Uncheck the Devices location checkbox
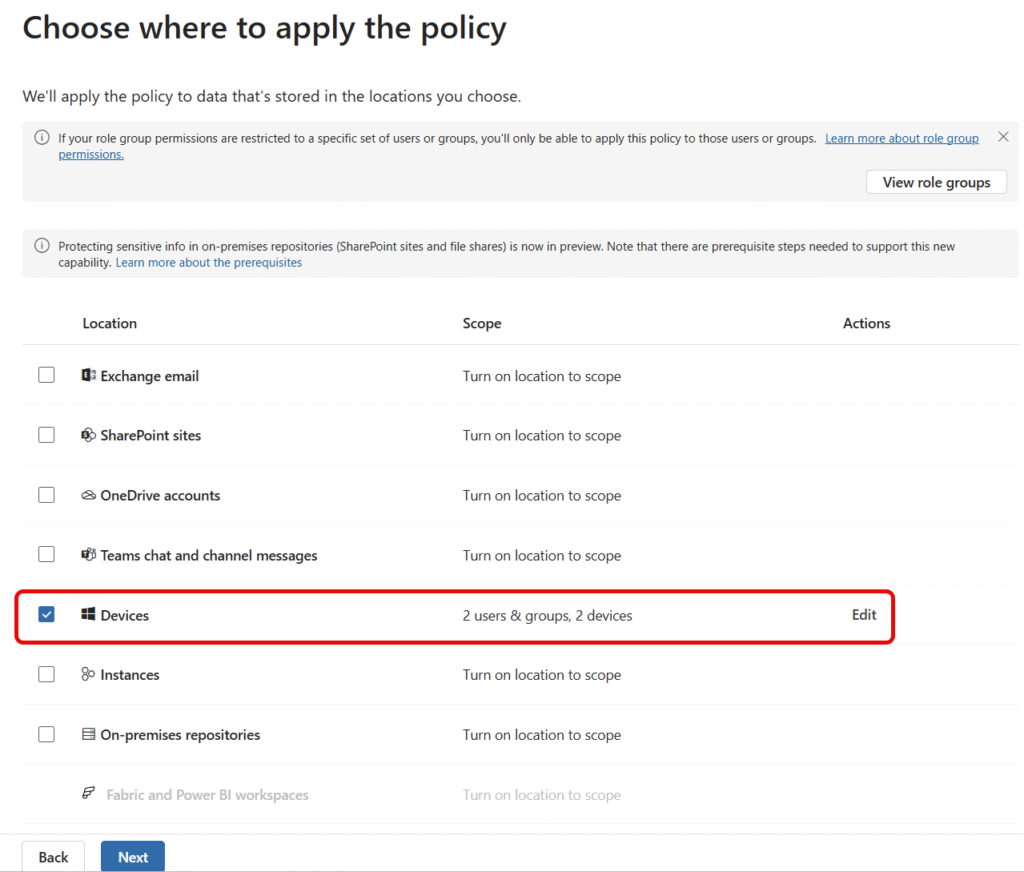The height and width of the screenshot is (872, 1024). click(46, 615)
